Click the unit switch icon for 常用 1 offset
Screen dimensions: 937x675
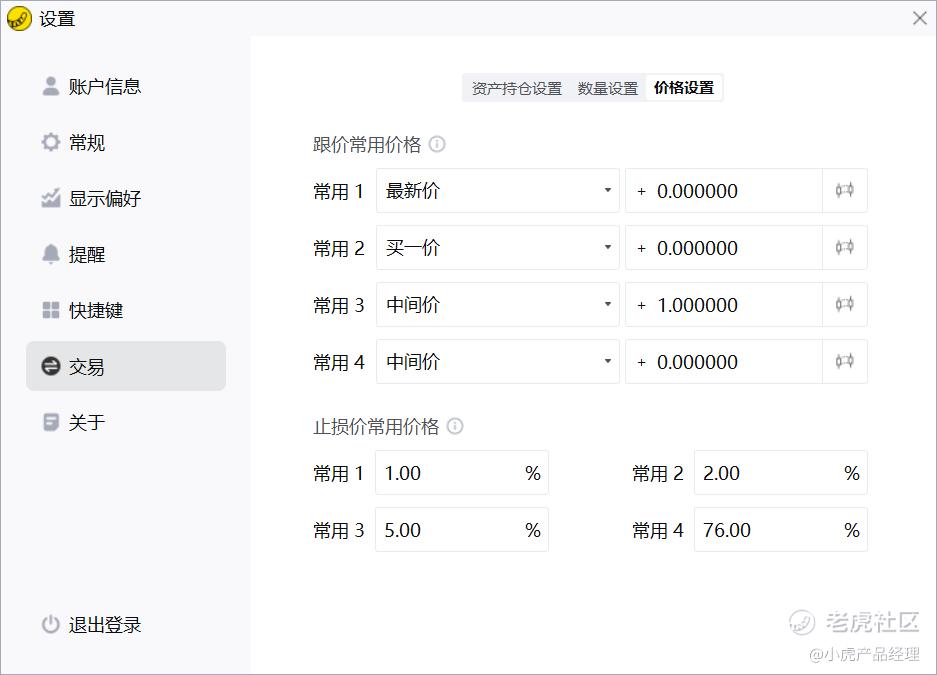click(x=844, y=191)
